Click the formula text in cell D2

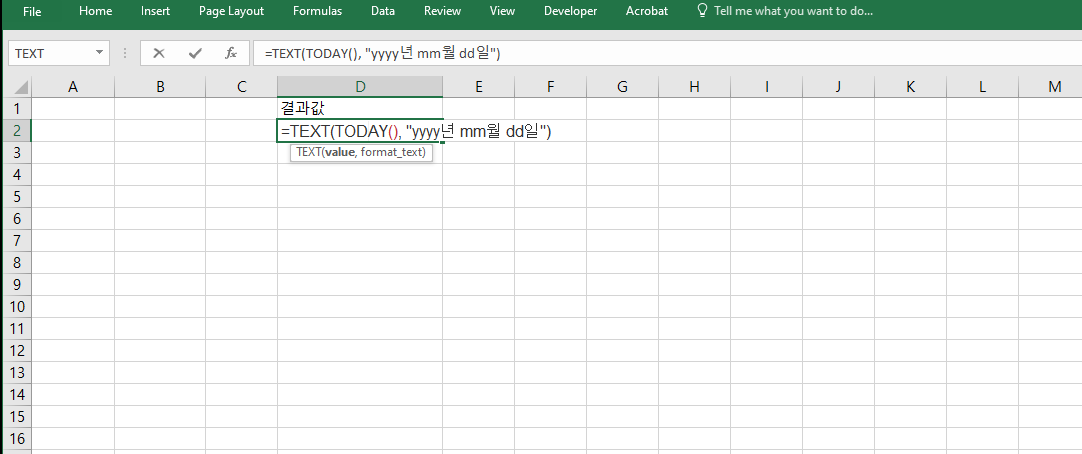(416, 131)
